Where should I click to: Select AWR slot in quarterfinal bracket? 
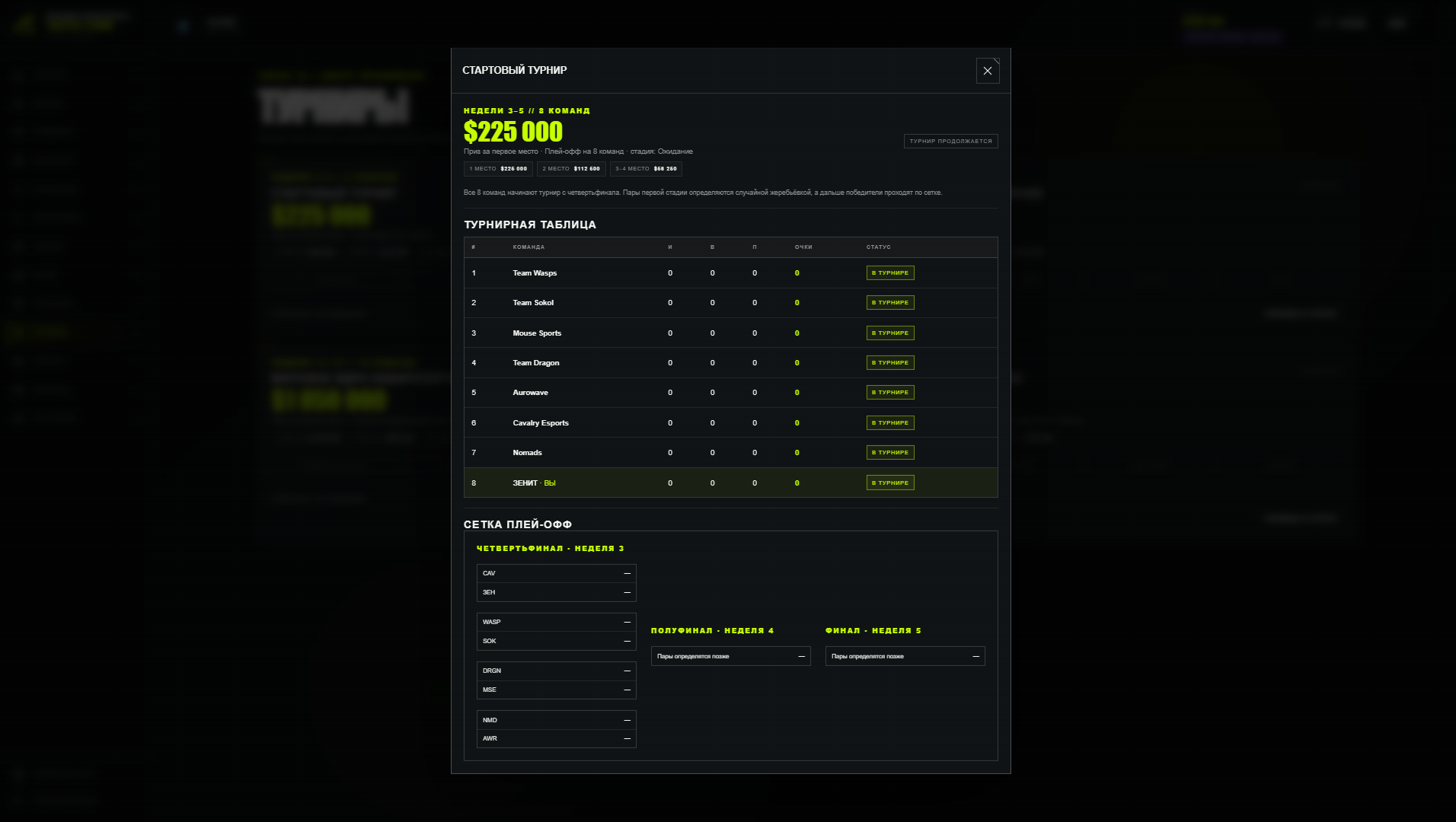click(x=557, y=738)
